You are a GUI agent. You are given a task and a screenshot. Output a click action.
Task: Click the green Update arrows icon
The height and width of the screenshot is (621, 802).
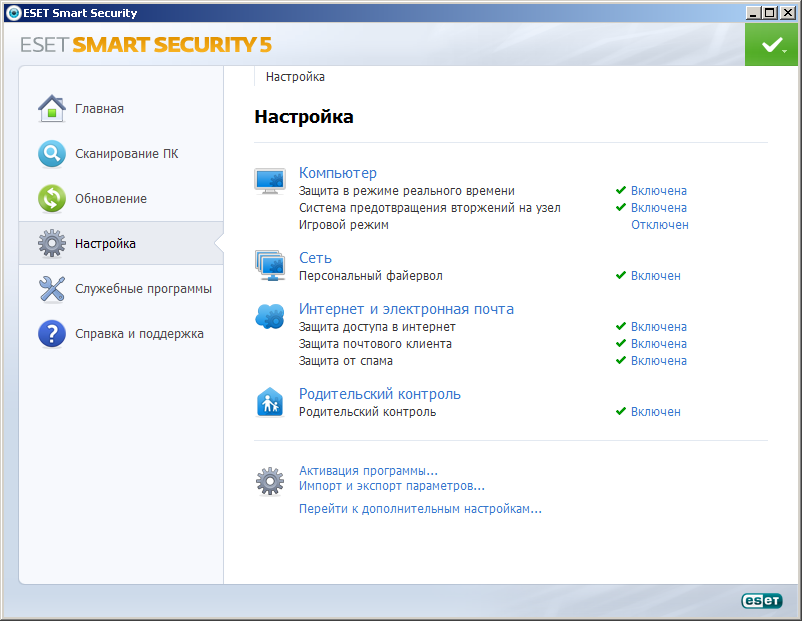[x=52, y=198]
